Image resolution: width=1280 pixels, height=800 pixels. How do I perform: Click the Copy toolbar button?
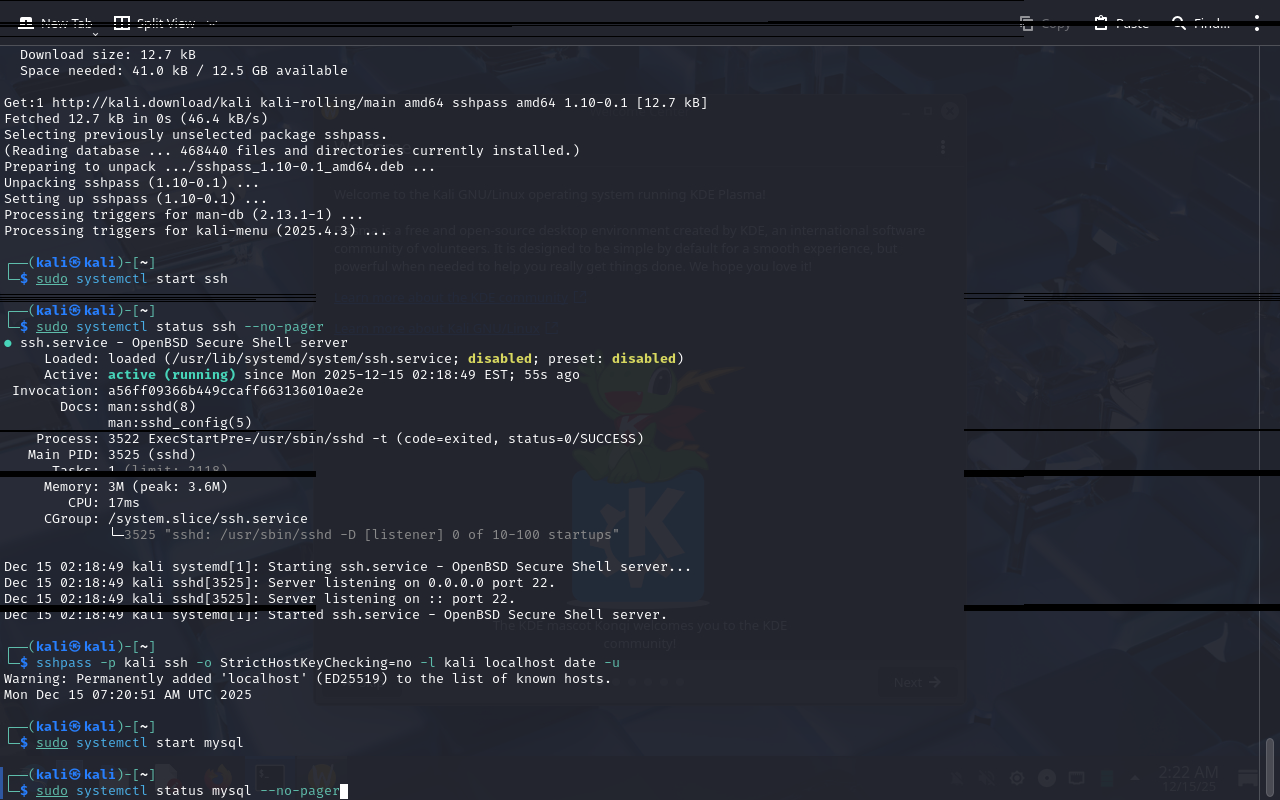pyautogui.click(x=1045, y=23)
